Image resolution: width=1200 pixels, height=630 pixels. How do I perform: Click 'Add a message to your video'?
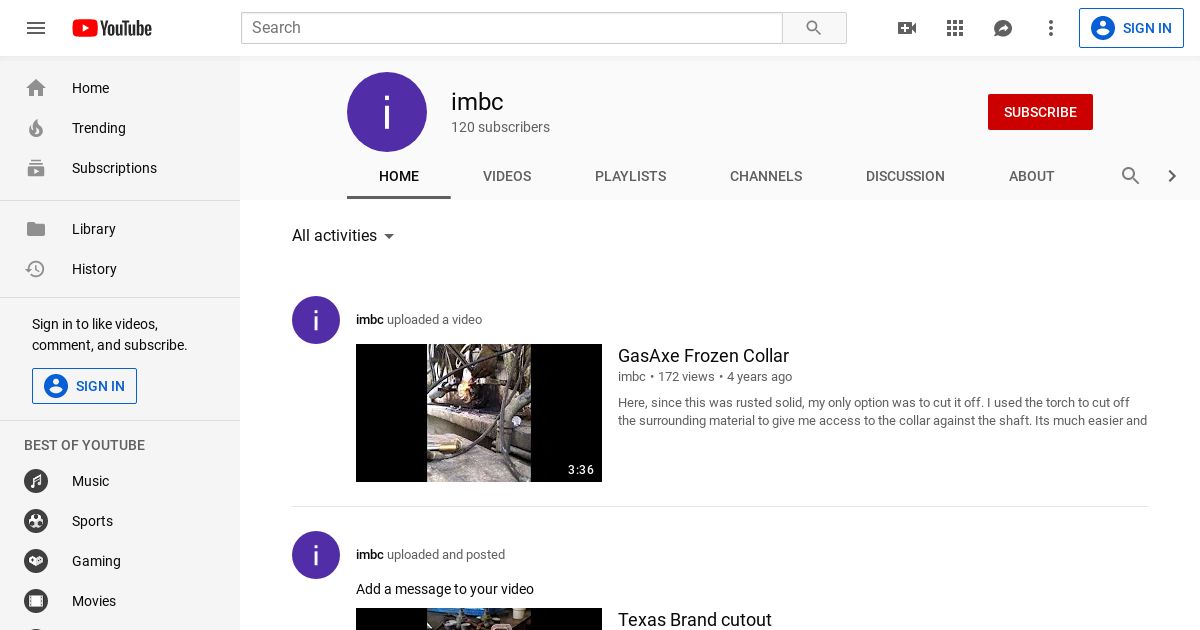coord(445,589)
